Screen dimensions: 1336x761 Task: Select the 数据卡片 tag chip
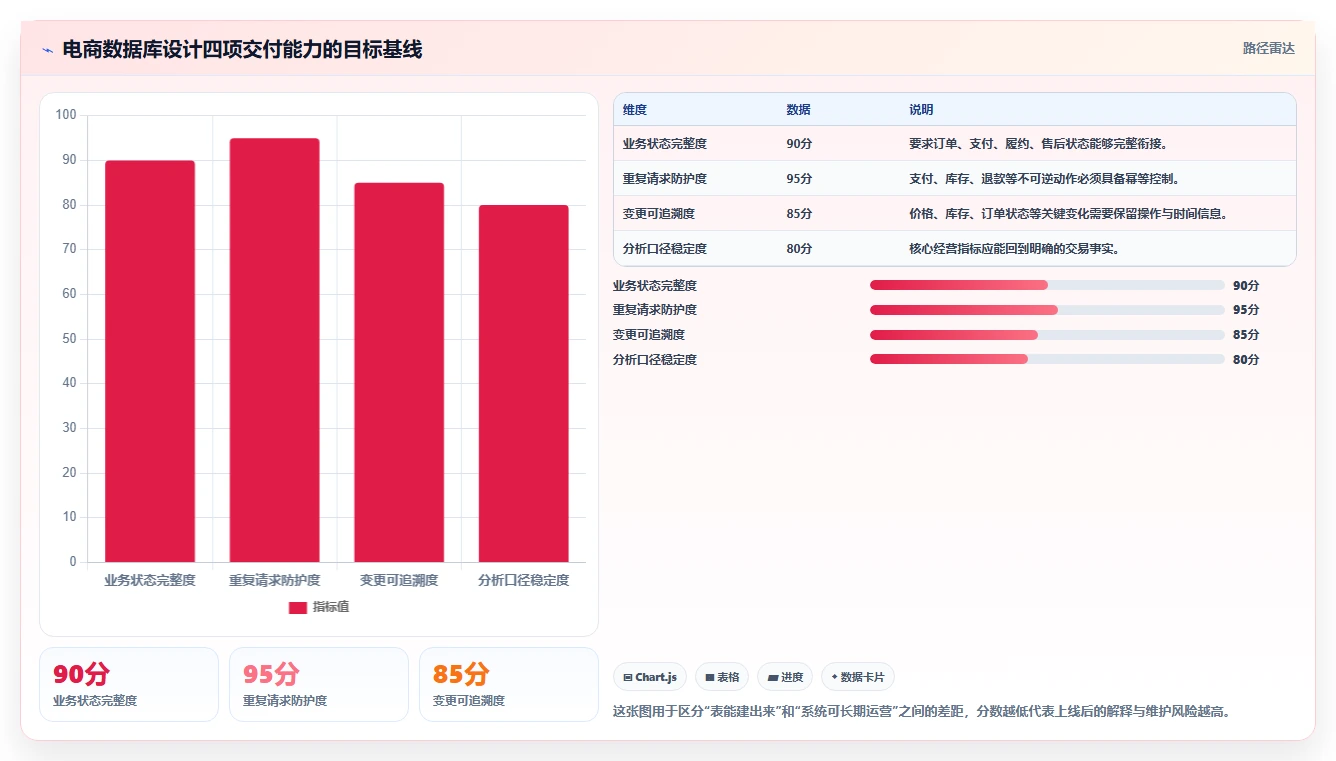point(858,677)
